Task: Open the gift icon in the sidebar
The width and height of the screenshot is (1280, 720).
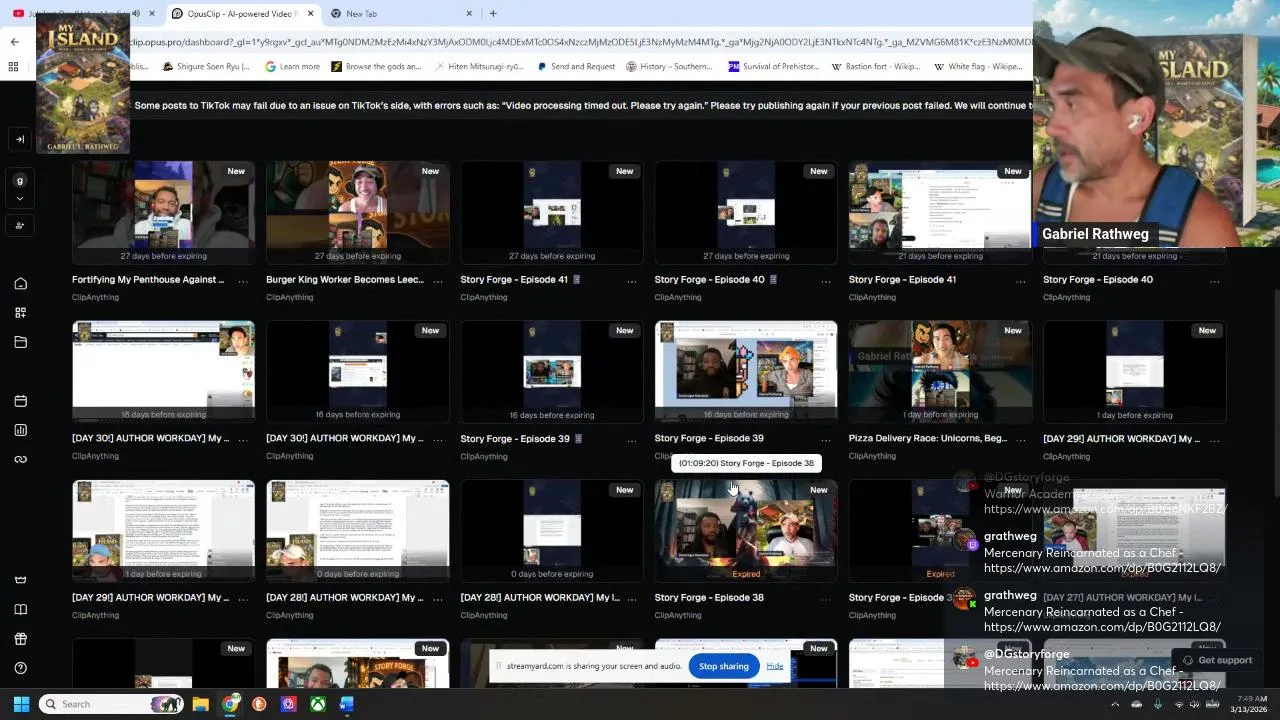Action: tap(20, 639)
